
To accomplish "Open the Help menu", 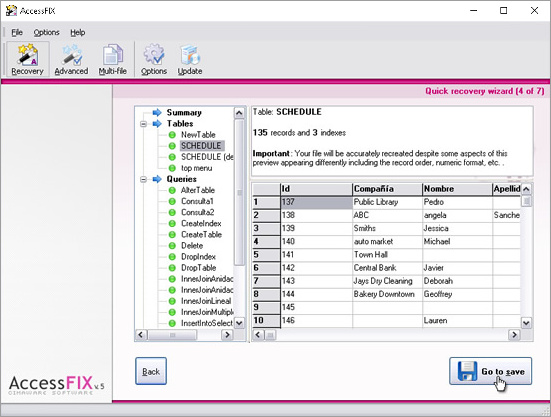I will tap(78, 32).
